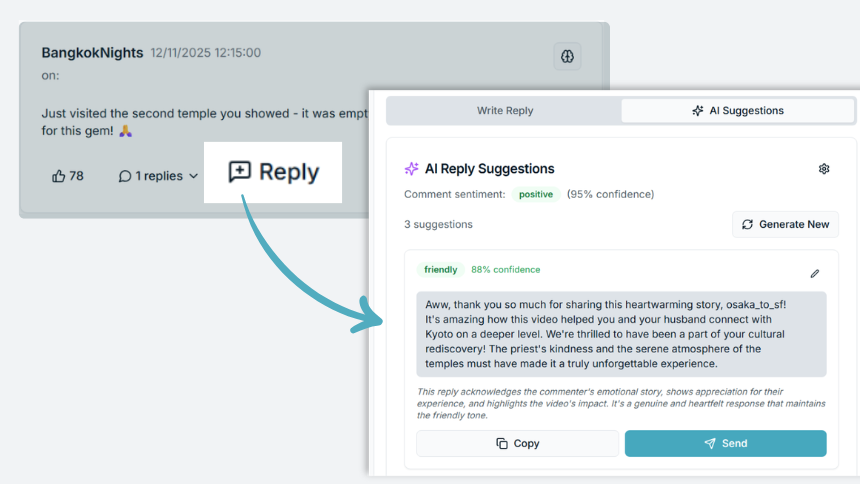860x484 pixels.
Task: Click the positive sentiment badge
Action: (536, 194)
